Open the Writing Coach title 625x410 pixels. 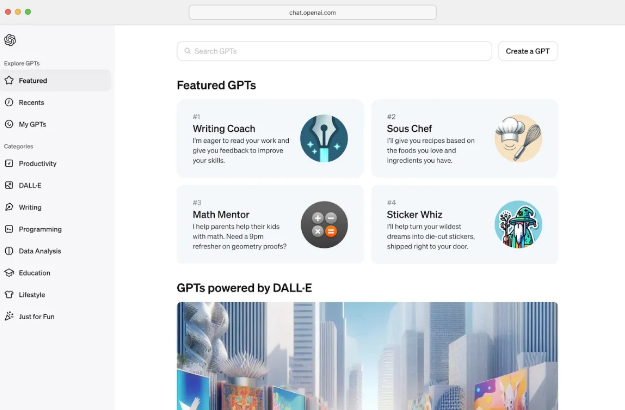224,129
